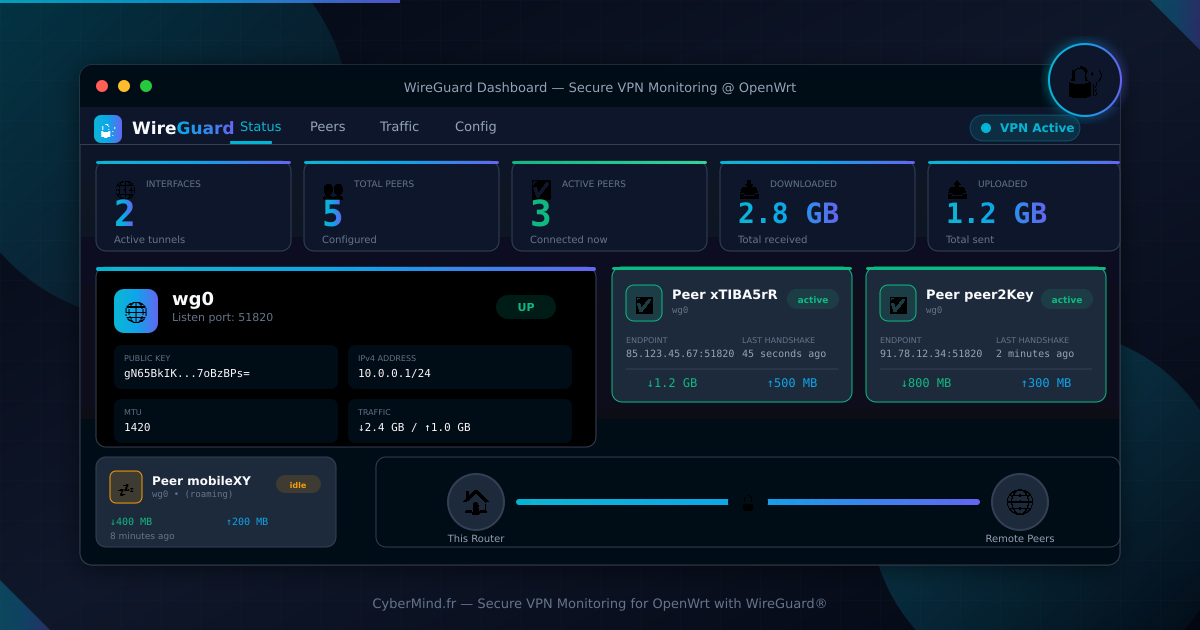Click the WireGuard shield logo icon

pos(107,128)
